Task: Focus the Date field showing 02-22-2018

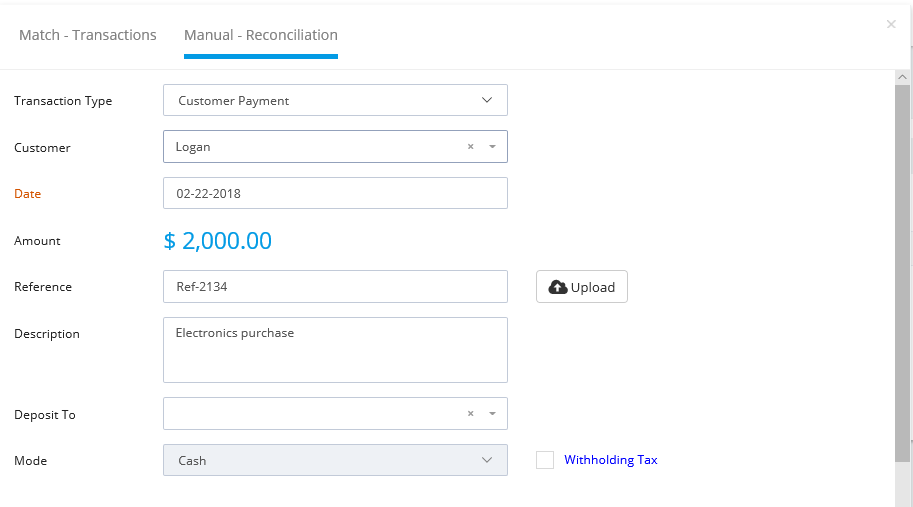Action: [335, 193]
